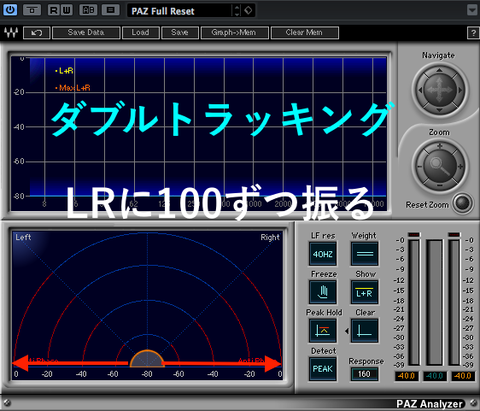Click the center level meter bar
This screenshot has width=480, height=411.
coord(434,303)
